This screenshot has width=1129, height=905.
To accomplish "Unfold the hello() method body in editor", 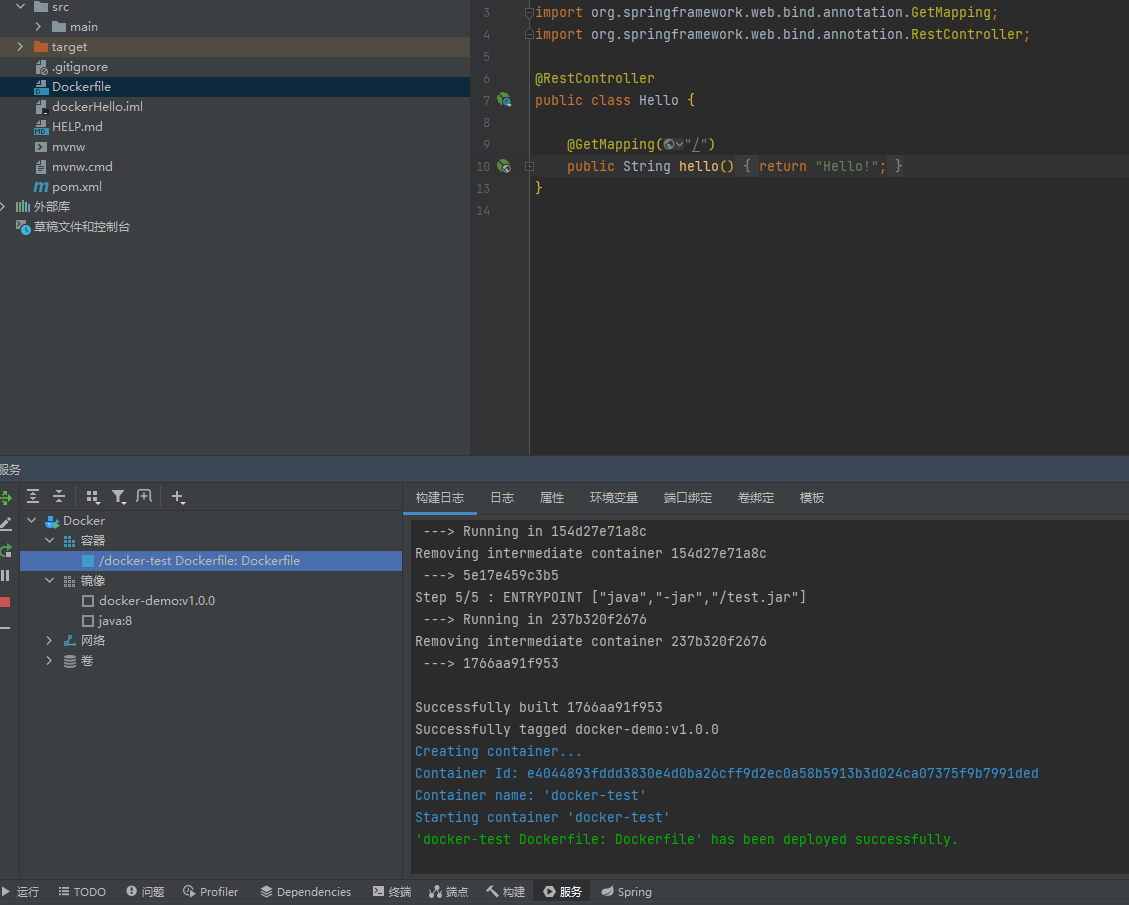I will coord(529,166).
